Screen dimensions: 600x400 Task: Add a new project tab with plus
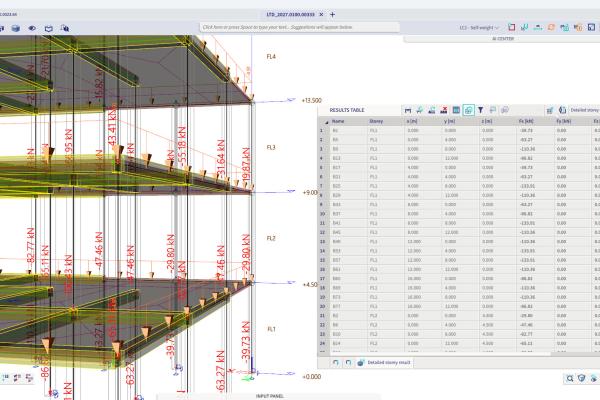333,15
